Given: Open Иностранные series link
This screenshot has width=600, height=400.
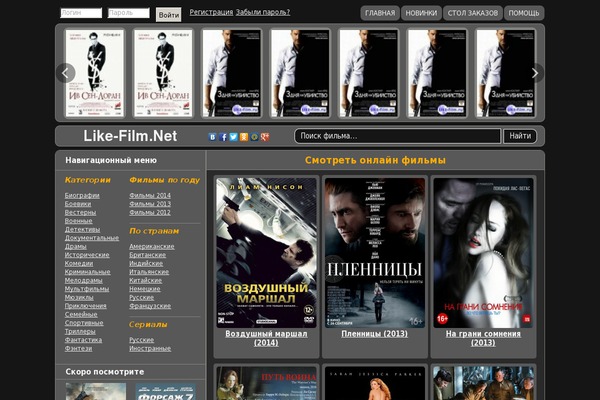Looking at the screenshot, I should tap(150, 348).
